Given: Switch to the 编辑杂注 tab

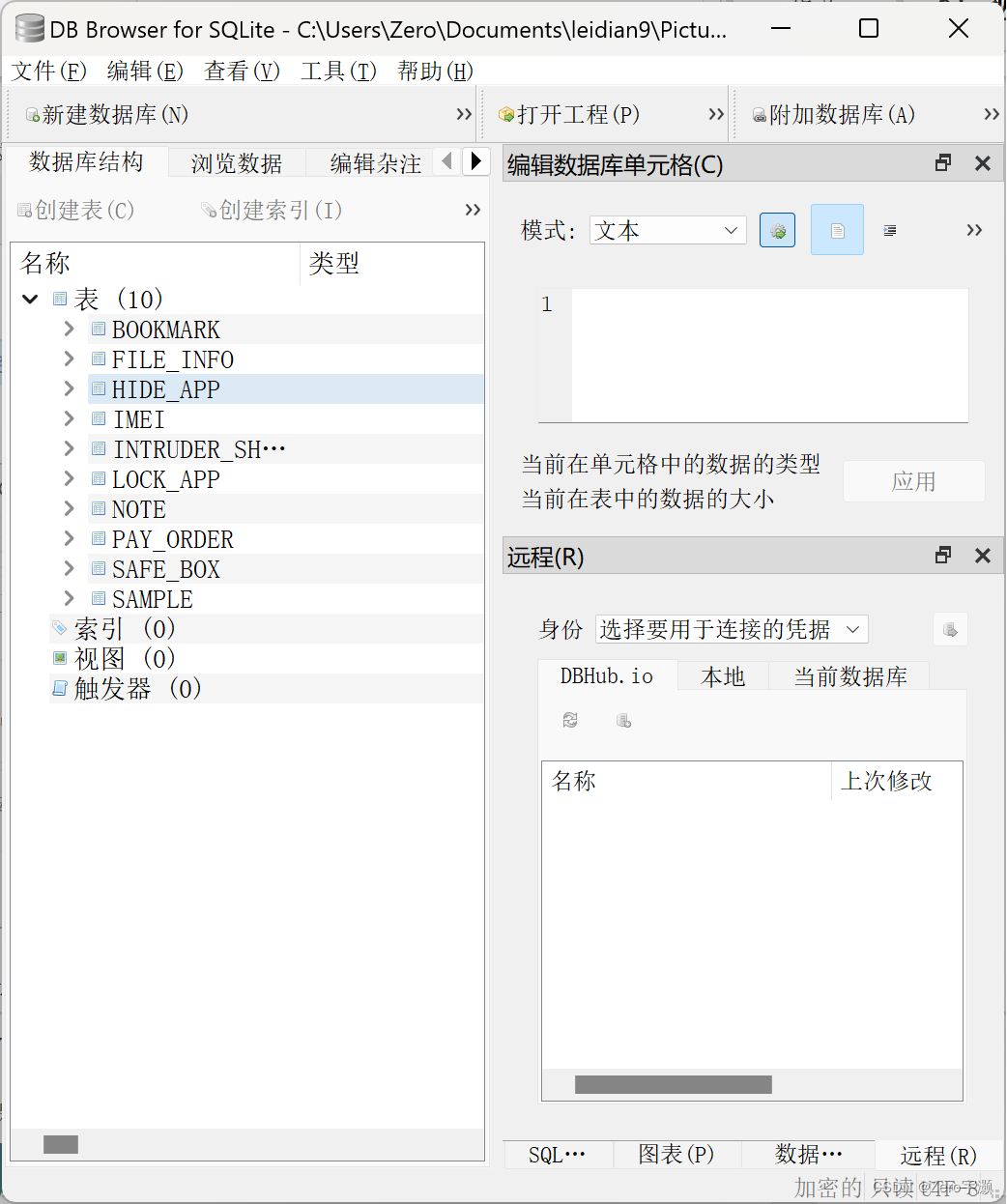Looking at the screenshot, I should tap(376, 163).
